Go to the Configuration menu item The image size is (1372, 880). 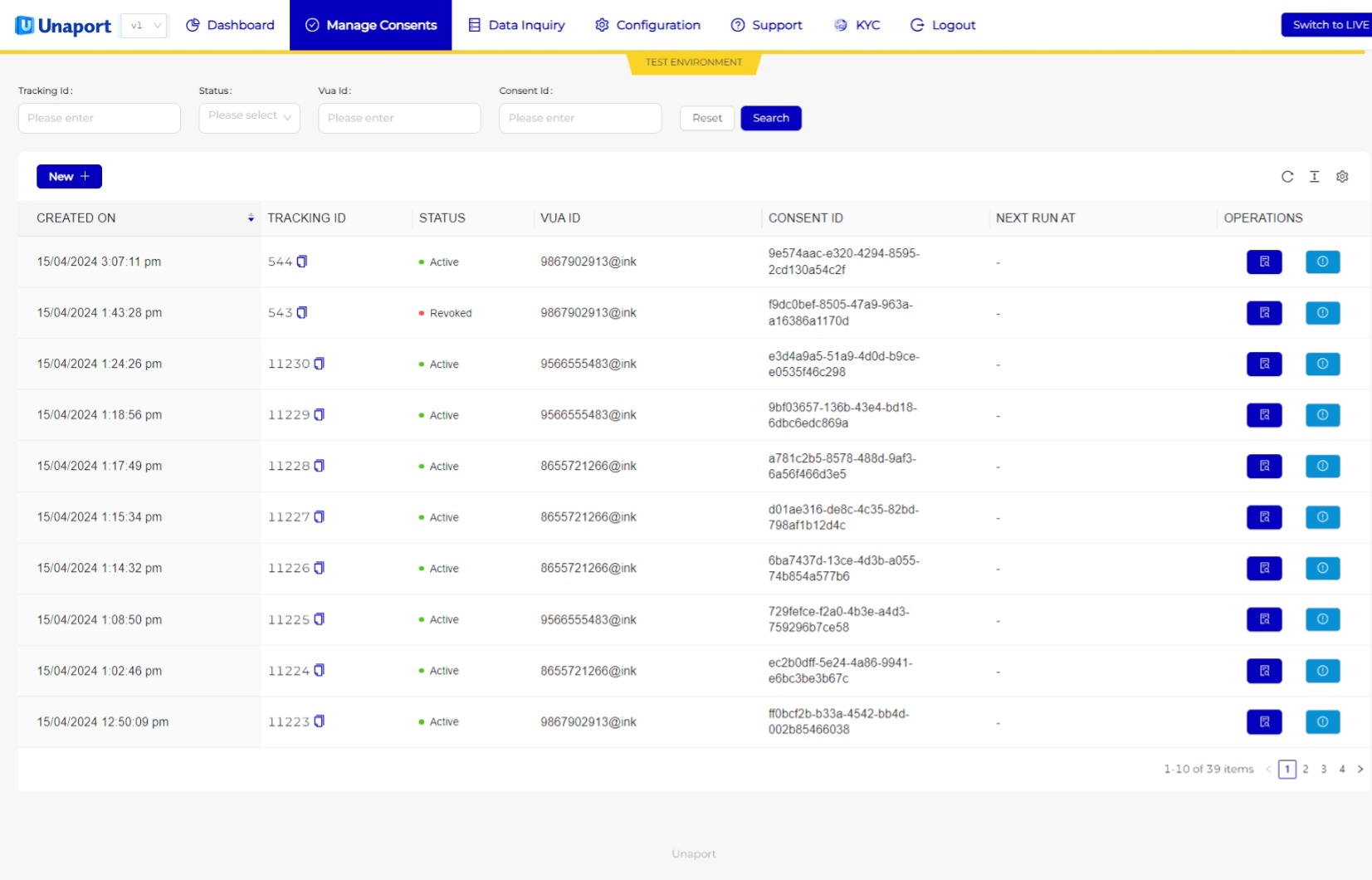click(647, 25)
